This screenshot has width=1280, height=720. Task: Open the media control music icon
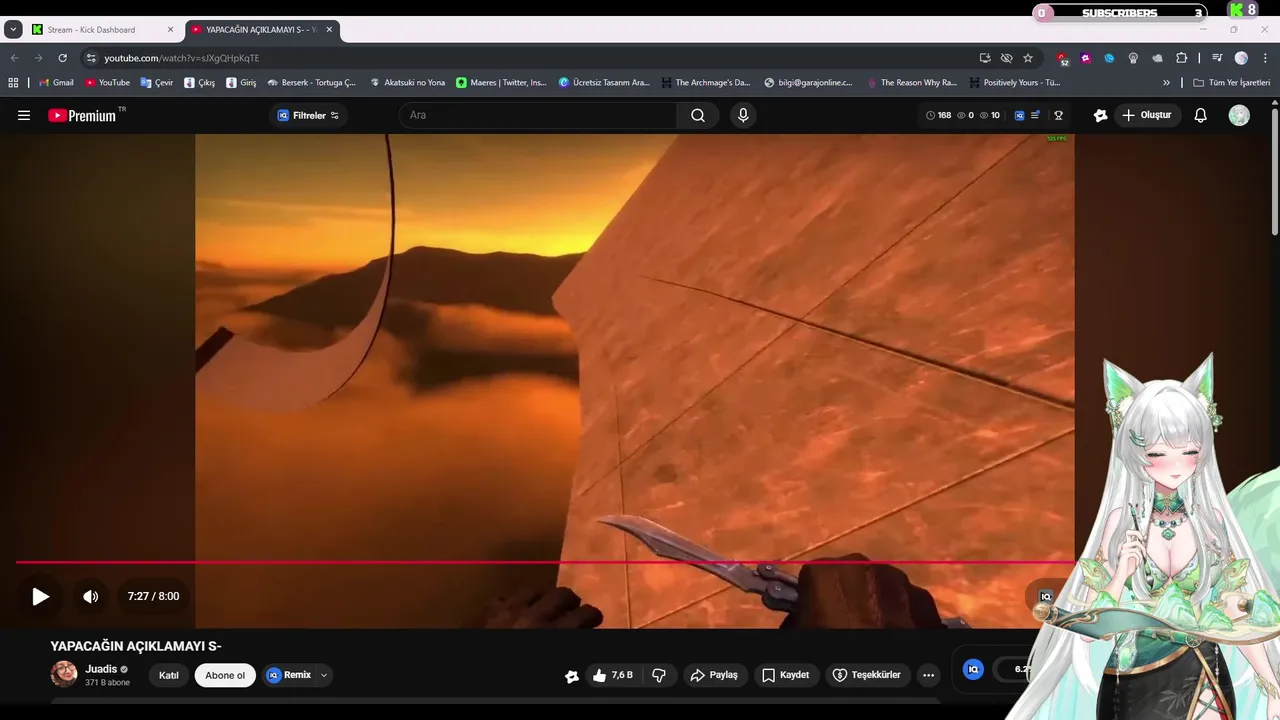tap(1217, 58)
